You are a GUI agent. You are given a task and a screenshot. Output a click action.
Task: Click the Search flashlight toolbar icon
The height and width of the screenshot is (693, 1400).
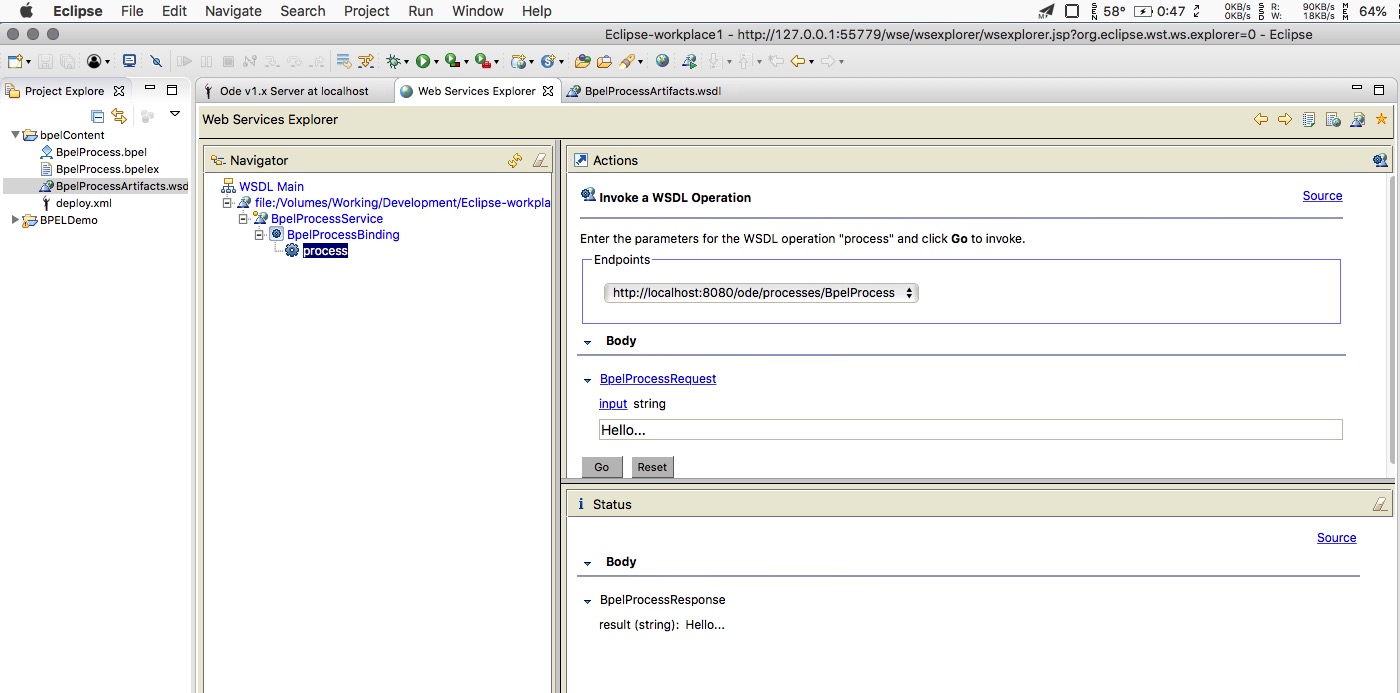[x=629, y=61]
